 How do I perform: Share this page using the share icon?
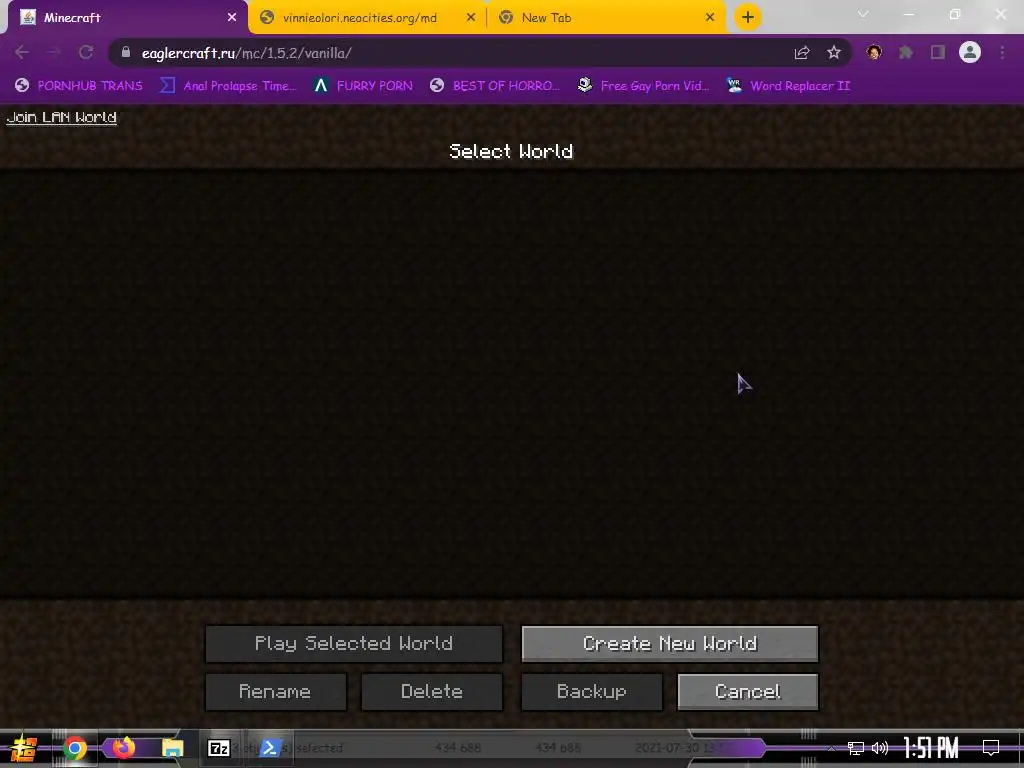(802, 53)
